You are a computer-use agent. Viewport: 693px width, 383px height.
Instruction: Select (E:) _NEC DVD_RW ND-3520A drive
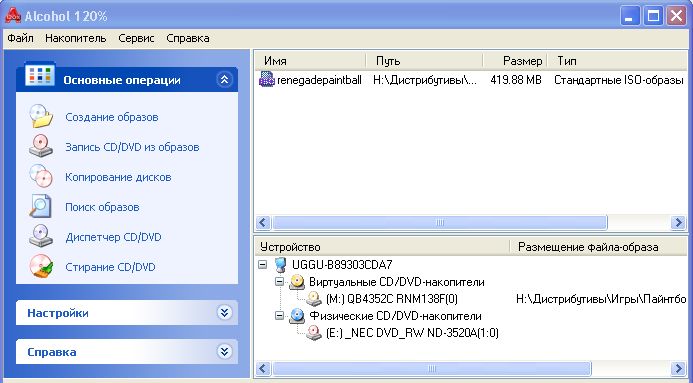412,333
